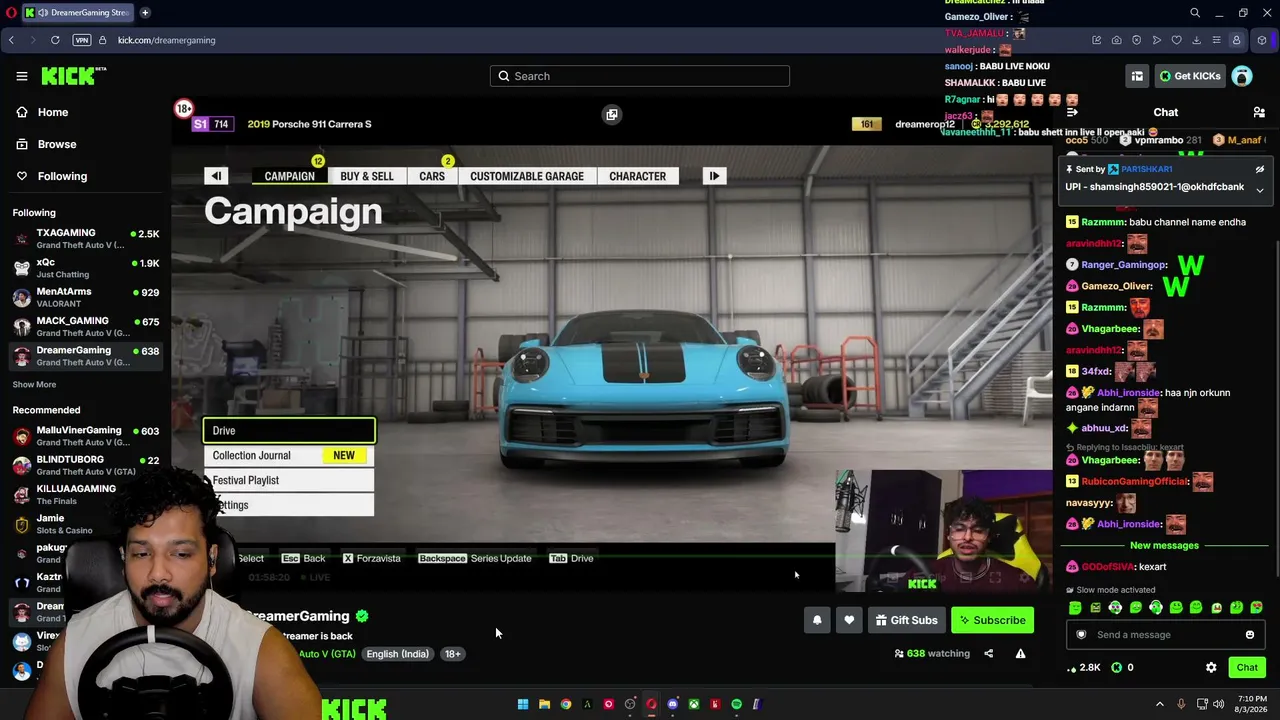Viewport: 1280px width, 720px height.
Task: Open a new browser tab
Action: 145,13
